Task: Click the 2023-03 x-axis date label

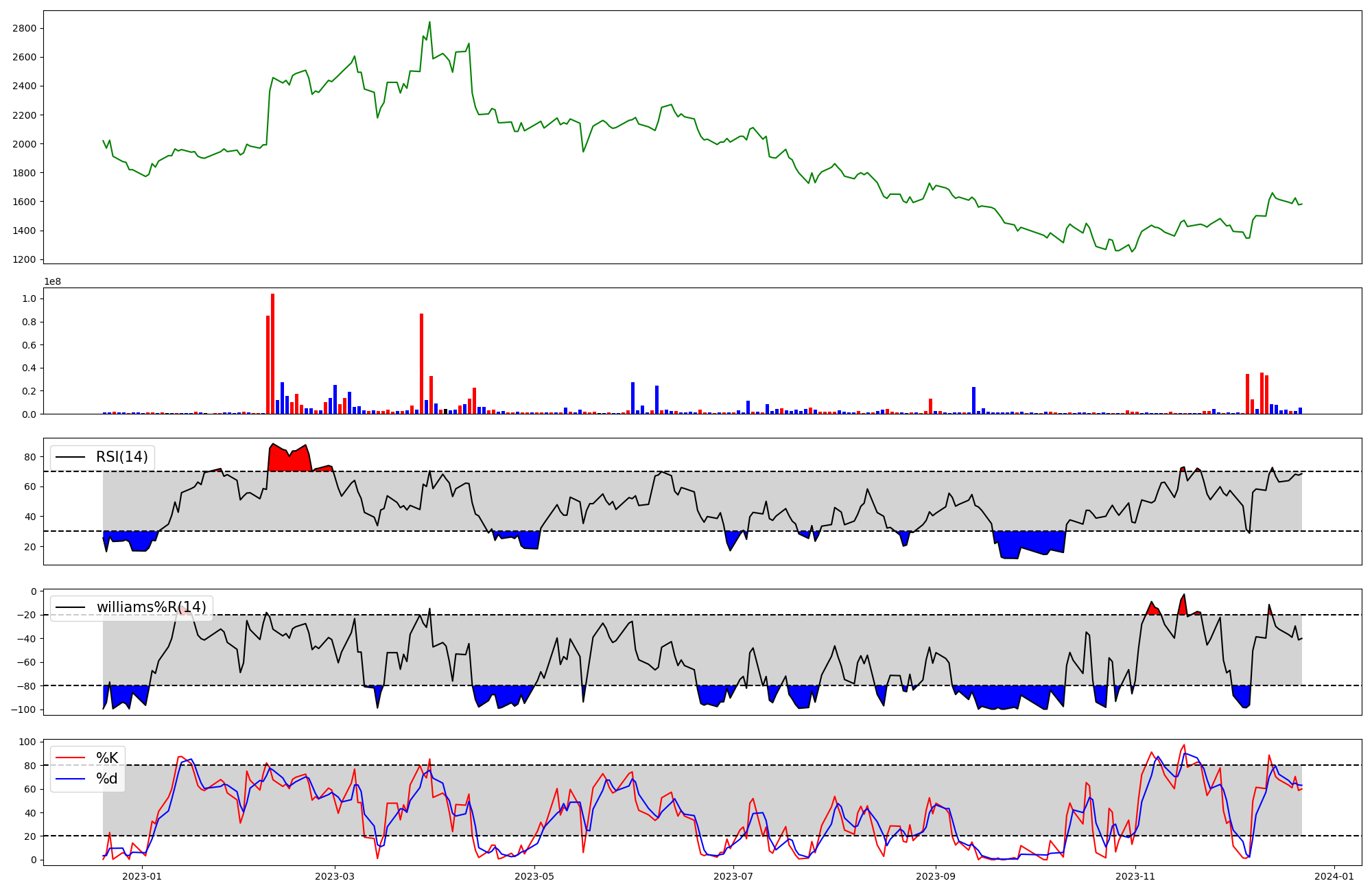Action: [x=335, y=876]
